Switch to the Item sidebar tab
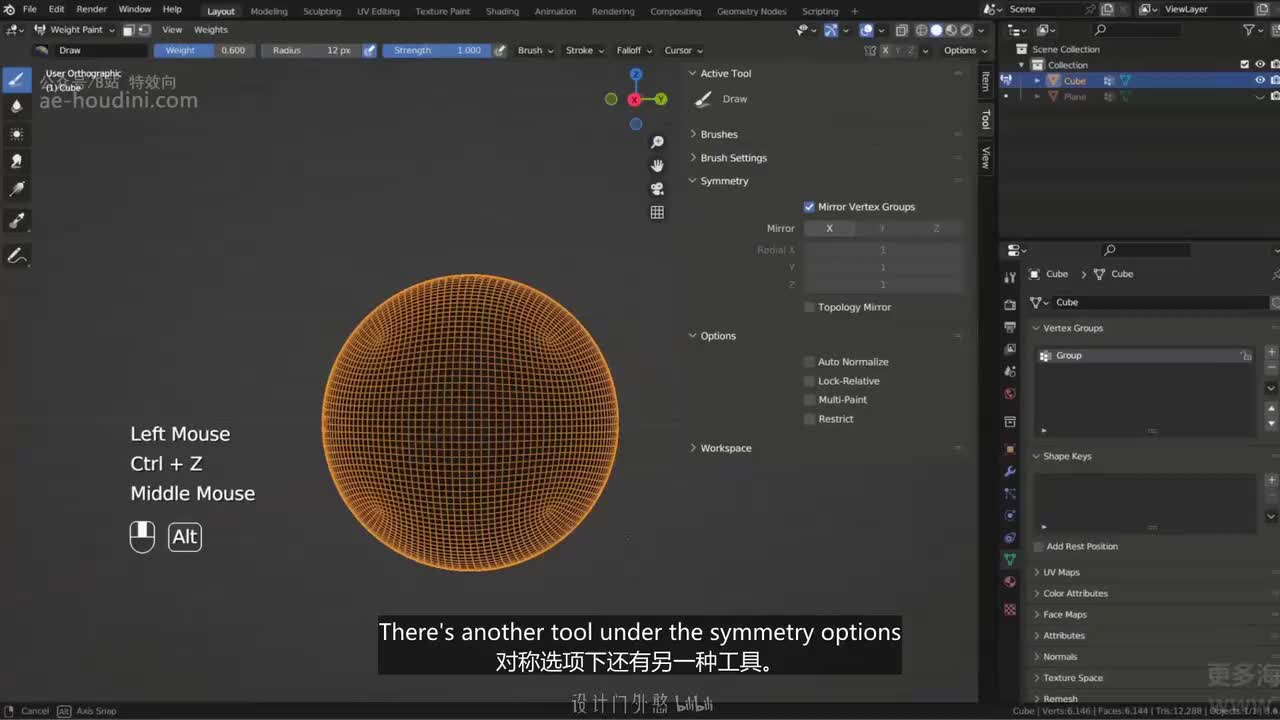1280x720 pixels. tap(985, 82)
